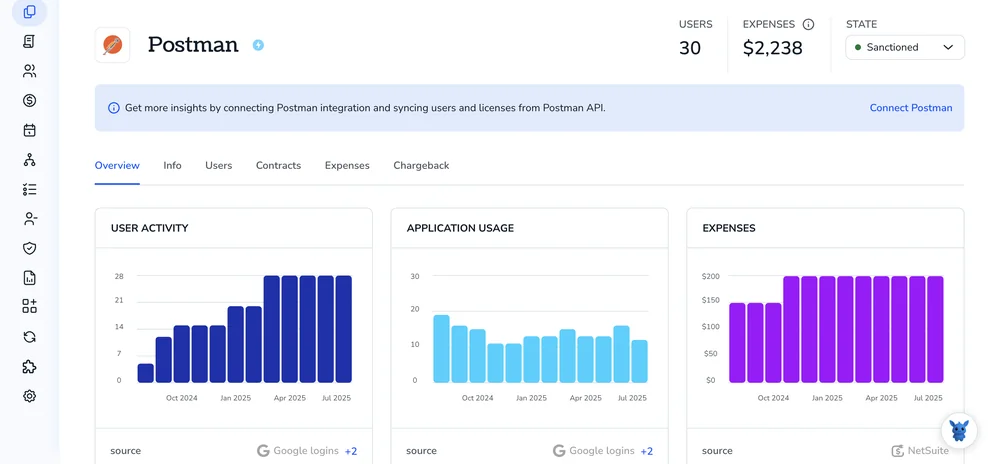Switch to the Expenses tab

point(347,165)
